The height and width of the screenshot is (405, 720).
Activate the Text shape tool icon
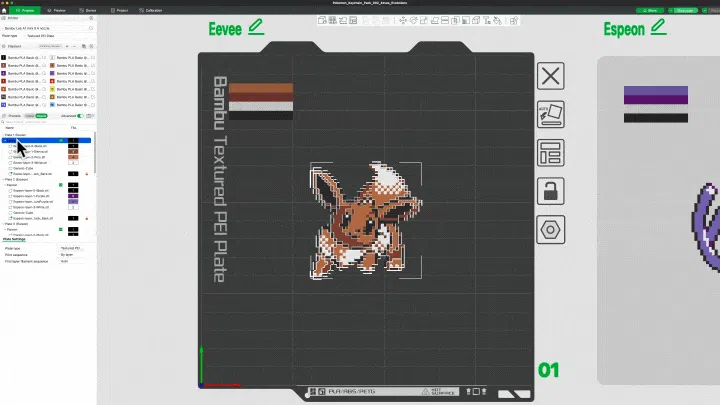(x=487, y=20)
